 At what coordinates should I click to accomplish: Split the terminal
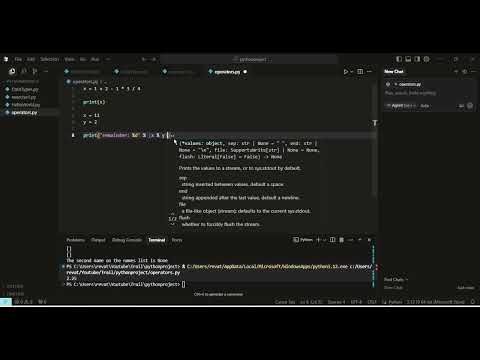point(332,240)
